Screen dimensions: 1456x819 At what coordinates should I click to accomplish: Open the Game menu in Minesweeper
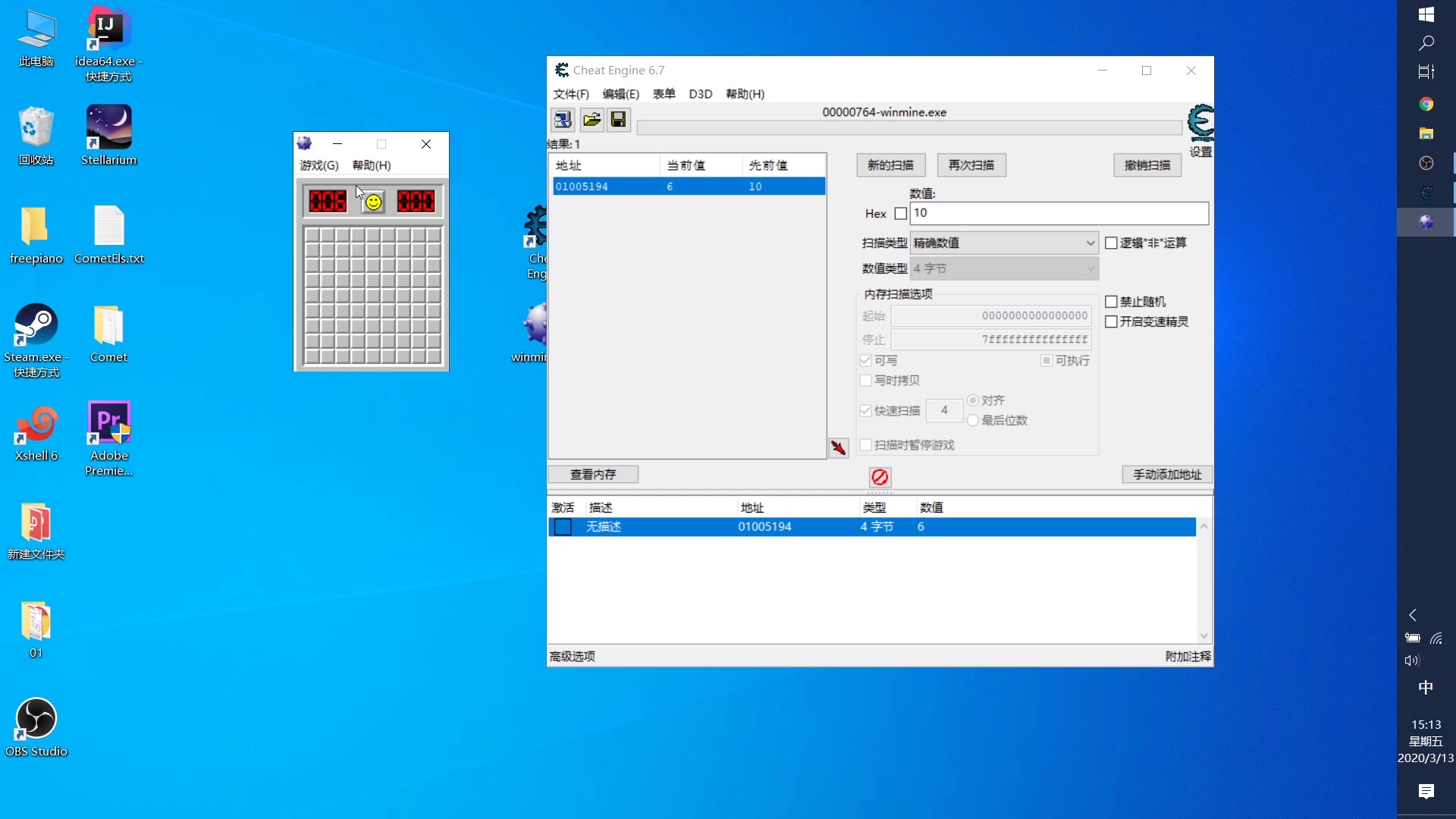click(x=319, y=165)
